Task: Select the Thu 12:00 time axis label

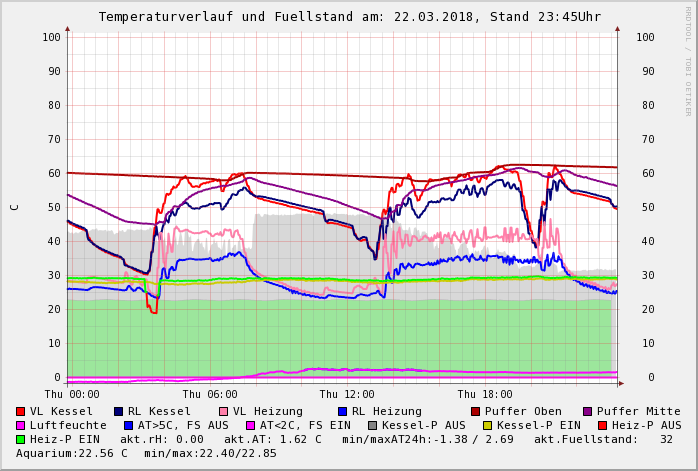Action: click(x=347, y=395)
